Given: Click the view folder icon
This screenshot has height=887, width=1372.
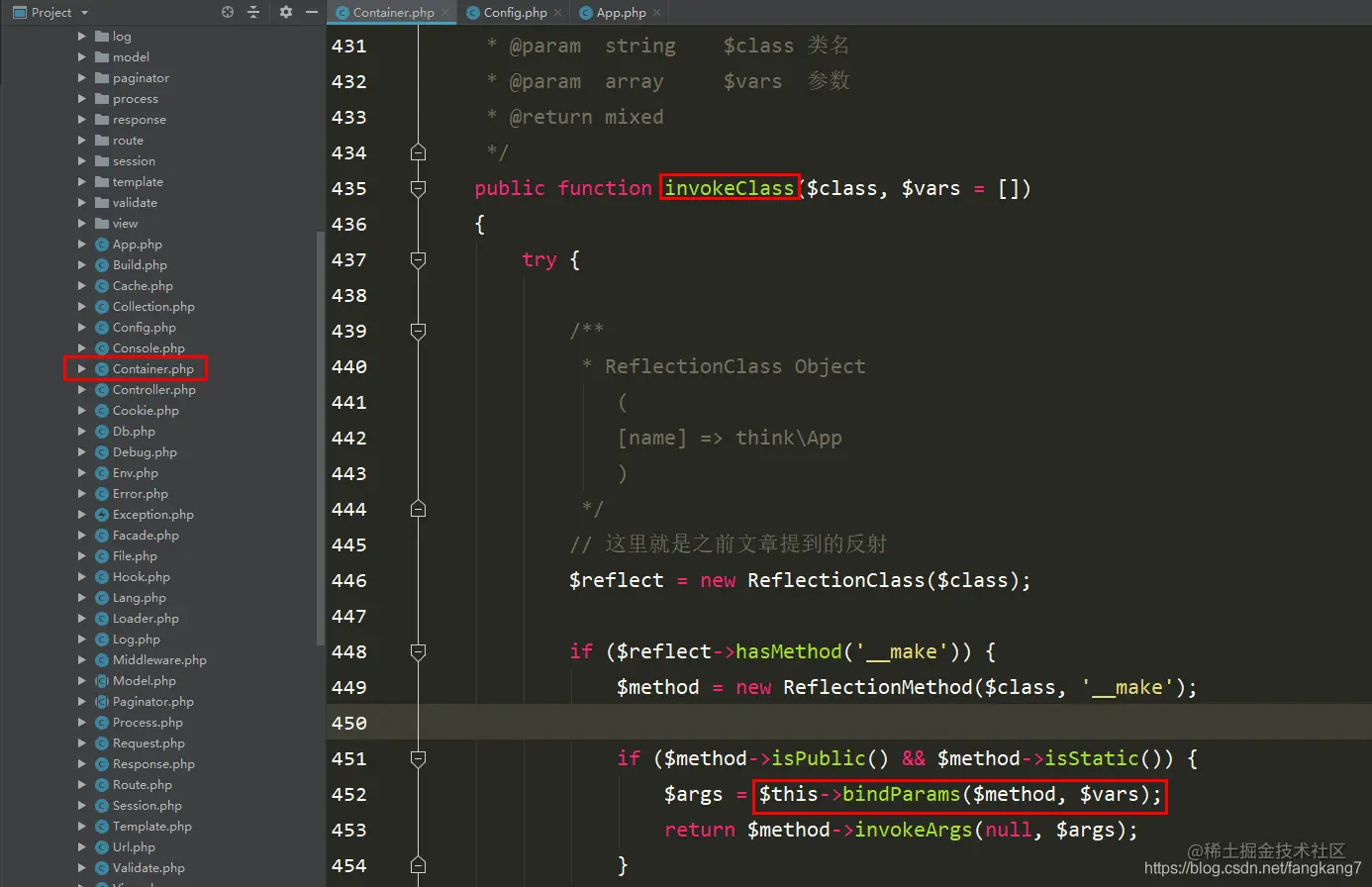Looking at the screenshot, I should point(101,224).
